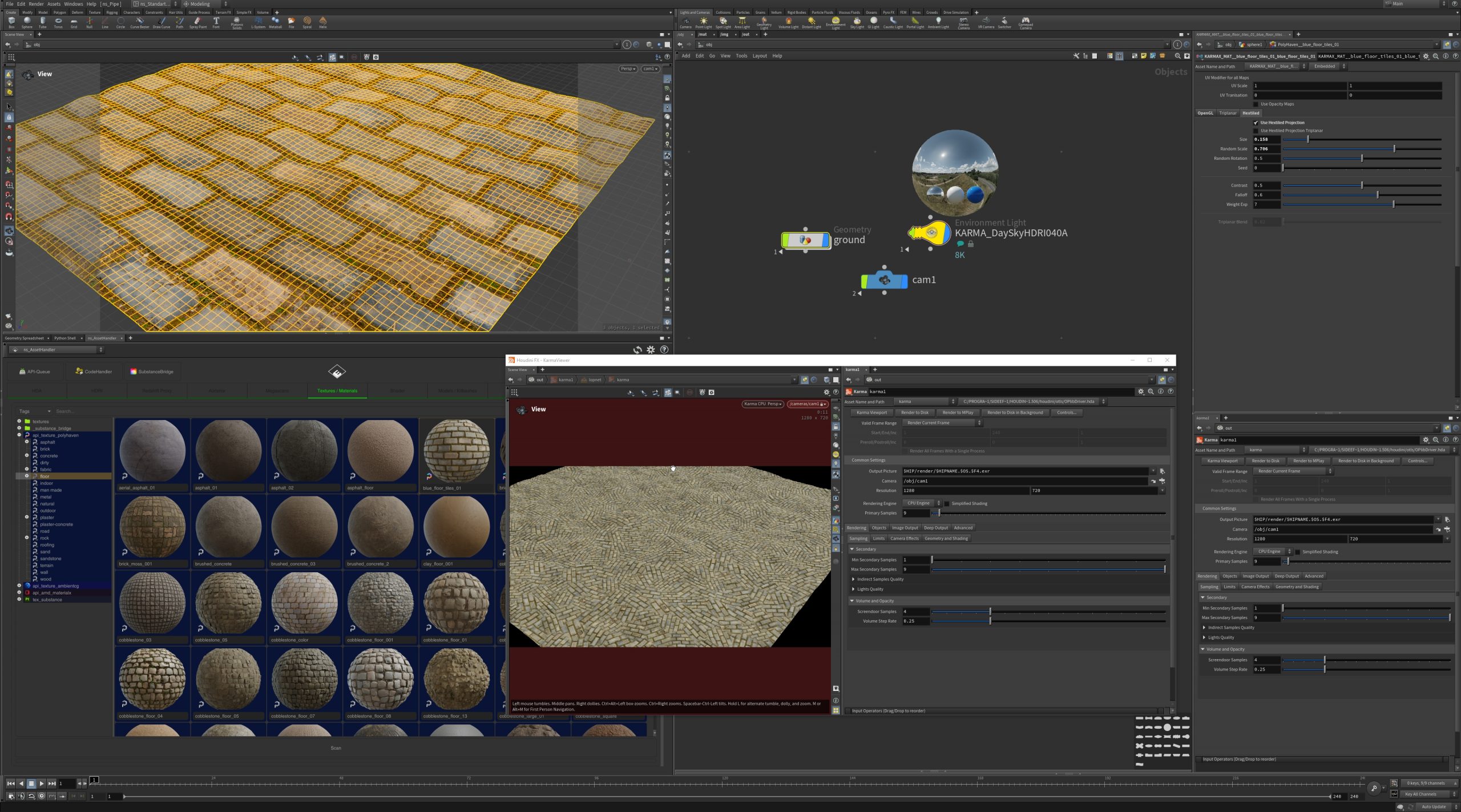1461x812 pixels.
Task: Enable the Use Opacity Maps checkbox
Action: 1256,104
